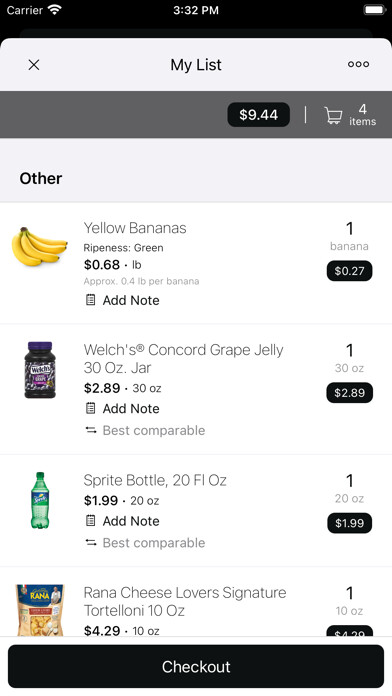
Task: Tap the shopping cart icon
Action: [333, 115]
